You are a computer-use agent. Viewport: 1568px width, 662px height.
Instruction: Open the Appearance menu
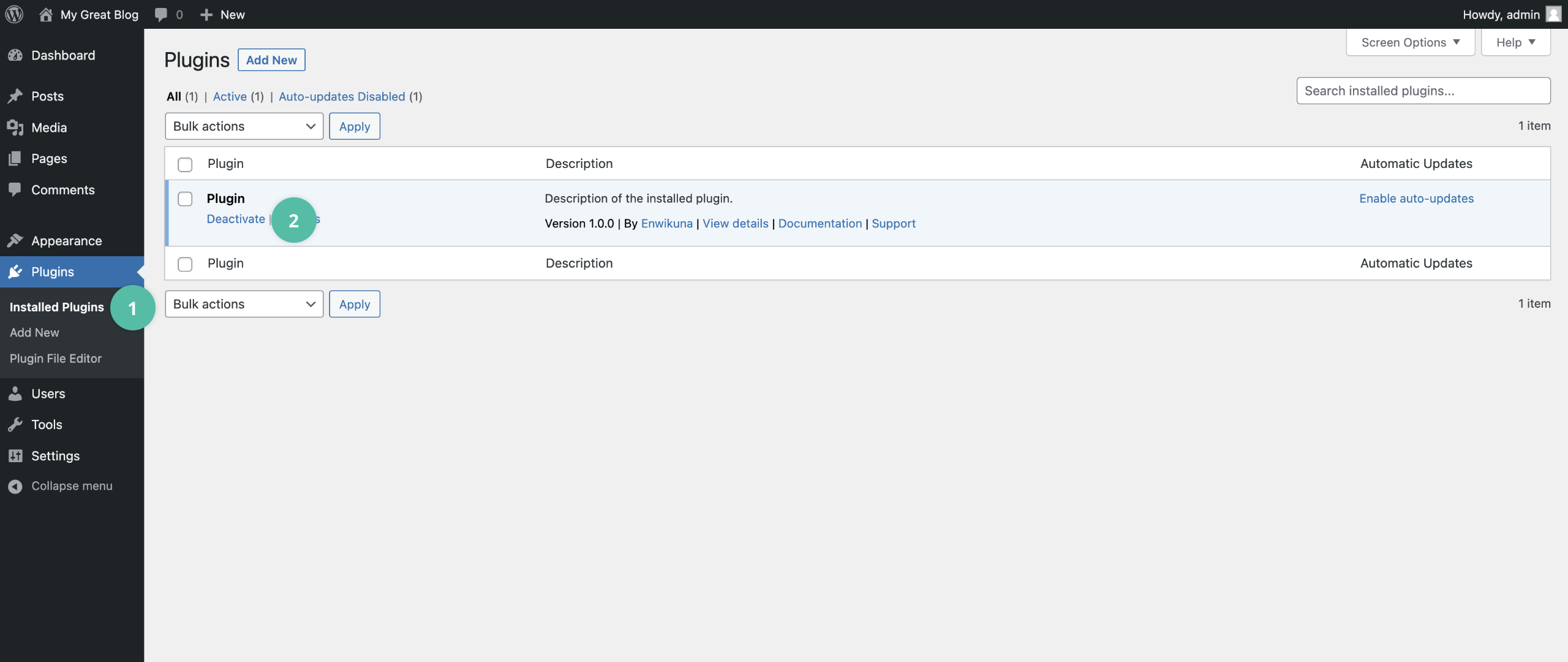coord(67,241)
